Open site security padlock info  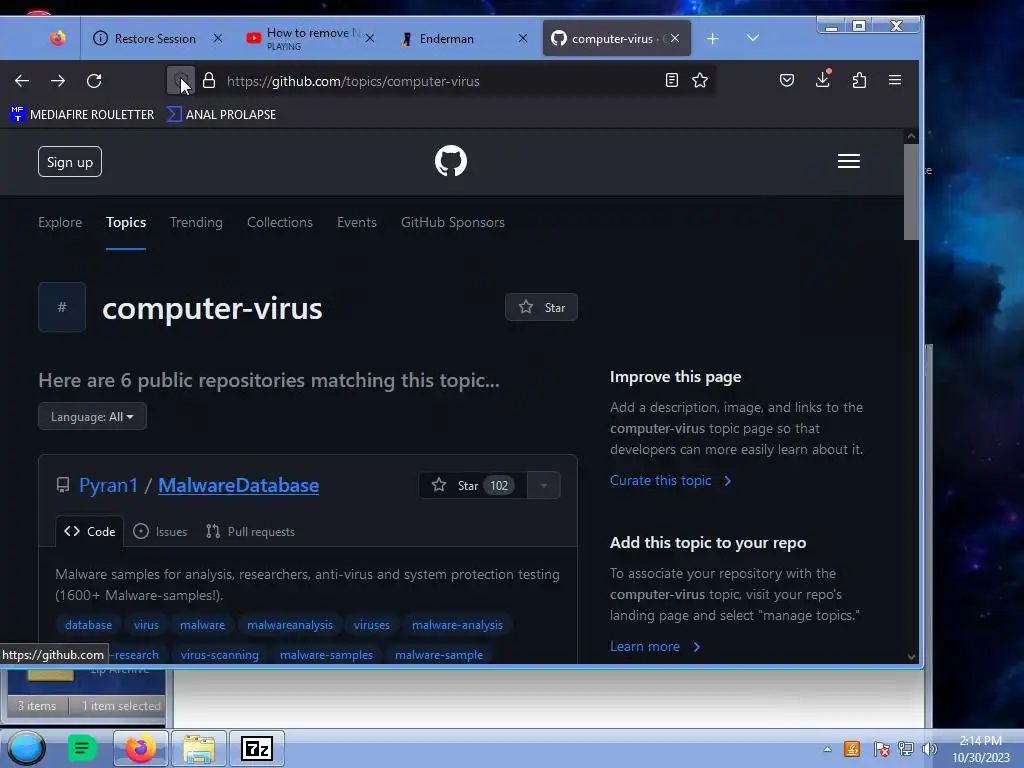tap(209, 81)
